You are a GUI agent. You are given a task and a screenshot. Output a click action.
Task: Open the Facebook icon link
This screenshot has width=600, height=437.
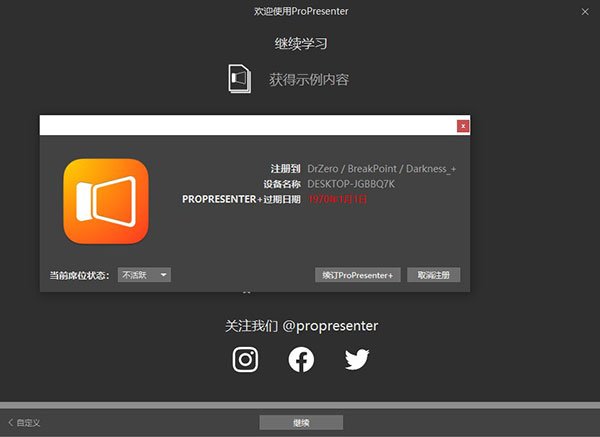point(301,359)
